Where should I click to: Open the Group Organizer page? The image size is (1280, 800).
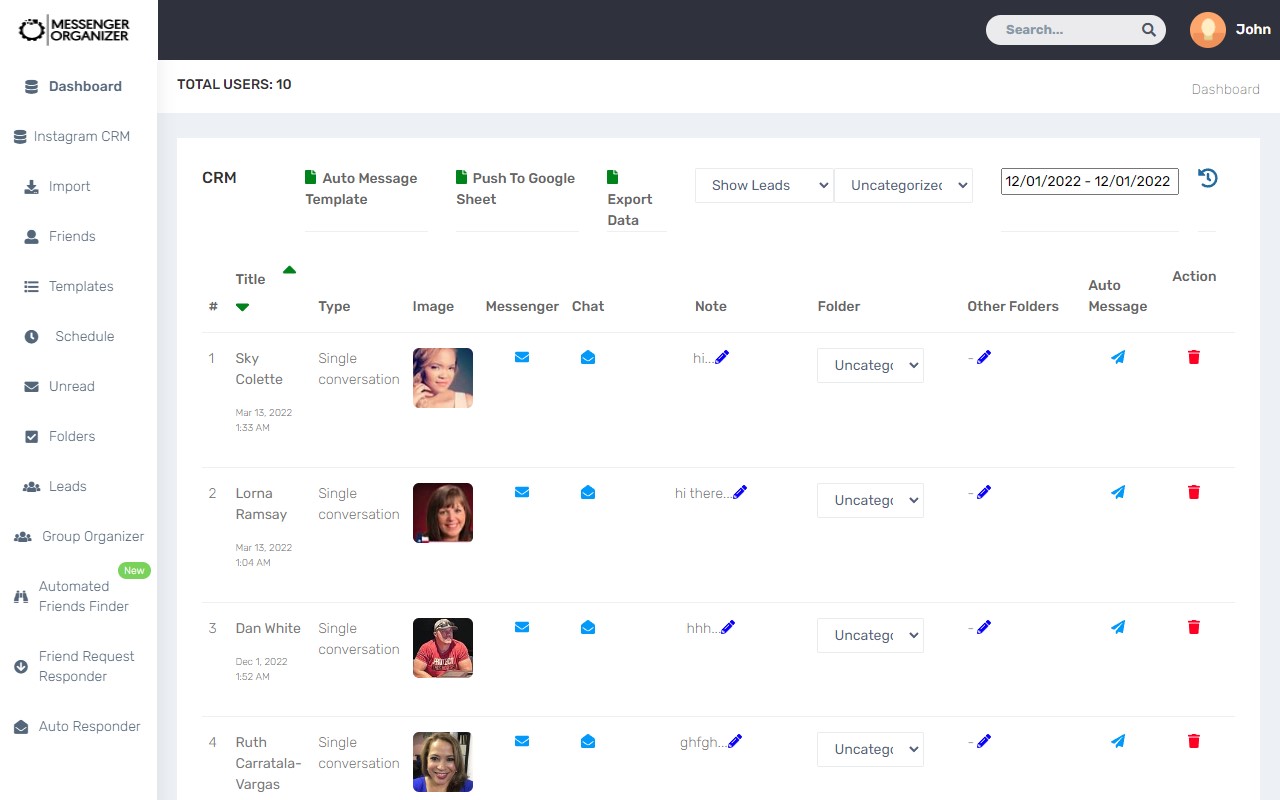click(91, 536)
